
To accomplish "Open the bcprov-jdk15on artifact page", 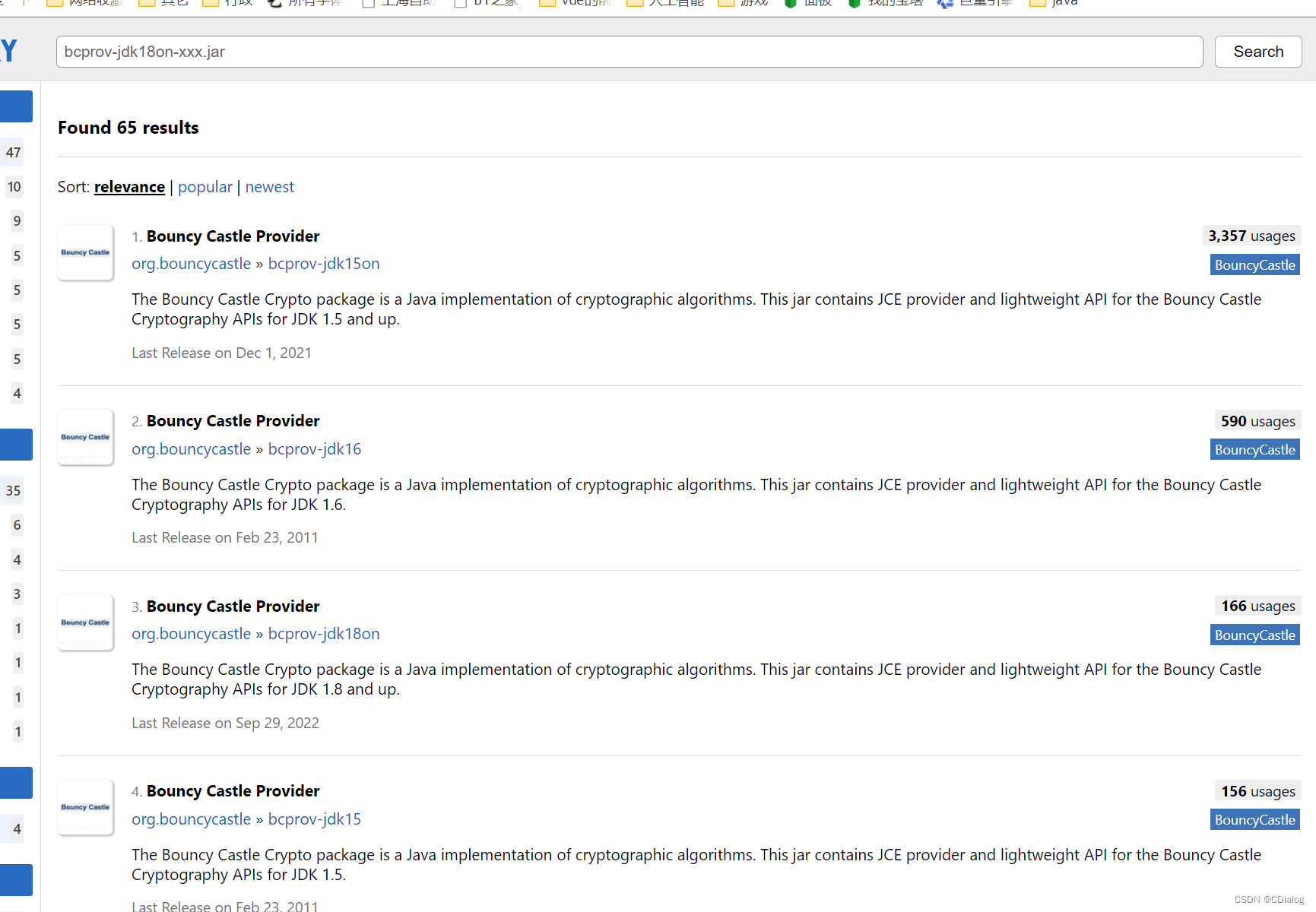I will coord(324,264).
